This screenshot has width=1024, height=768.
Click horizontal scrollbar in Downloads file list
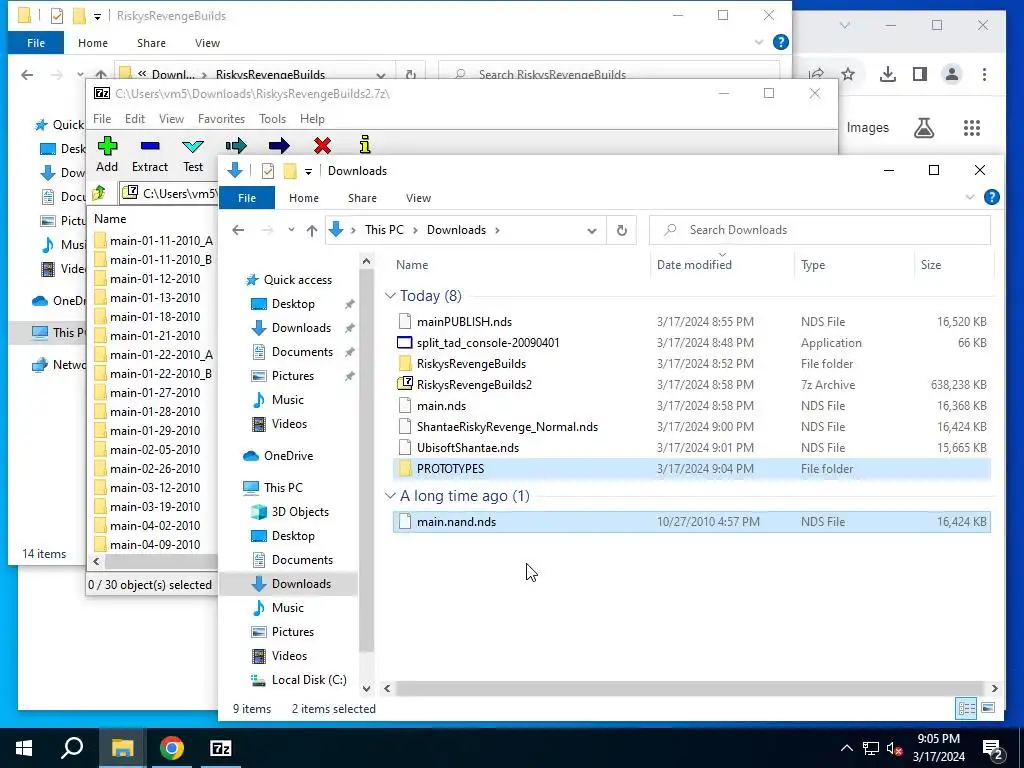pos(689,688)
